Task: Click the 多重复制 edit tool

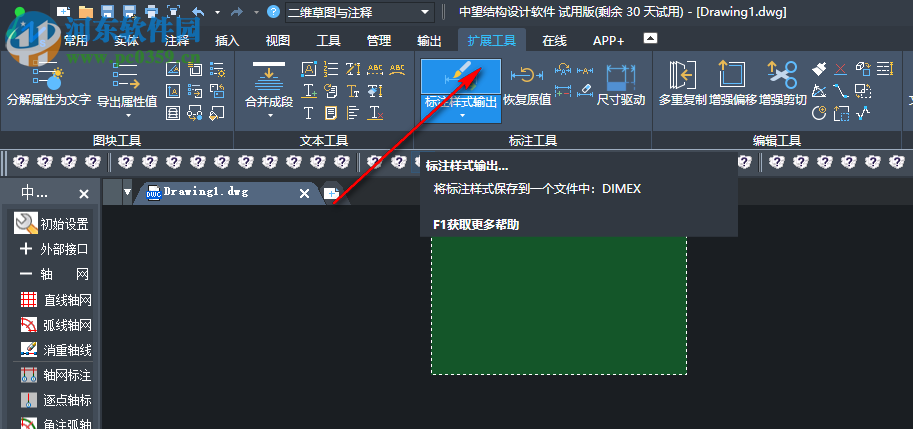Action: [x=682, y=83]
